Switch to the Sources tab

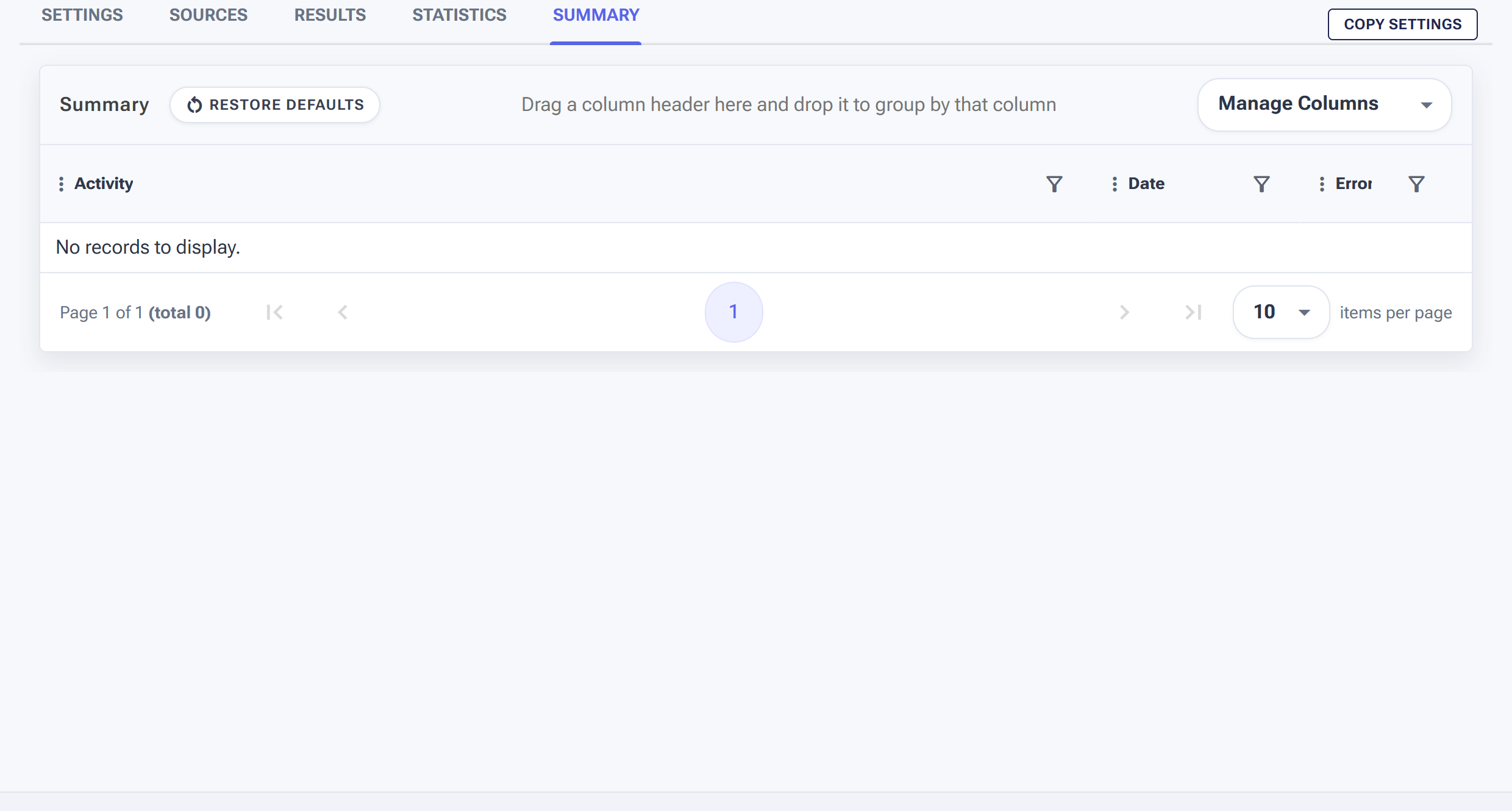tap(209, 15)
